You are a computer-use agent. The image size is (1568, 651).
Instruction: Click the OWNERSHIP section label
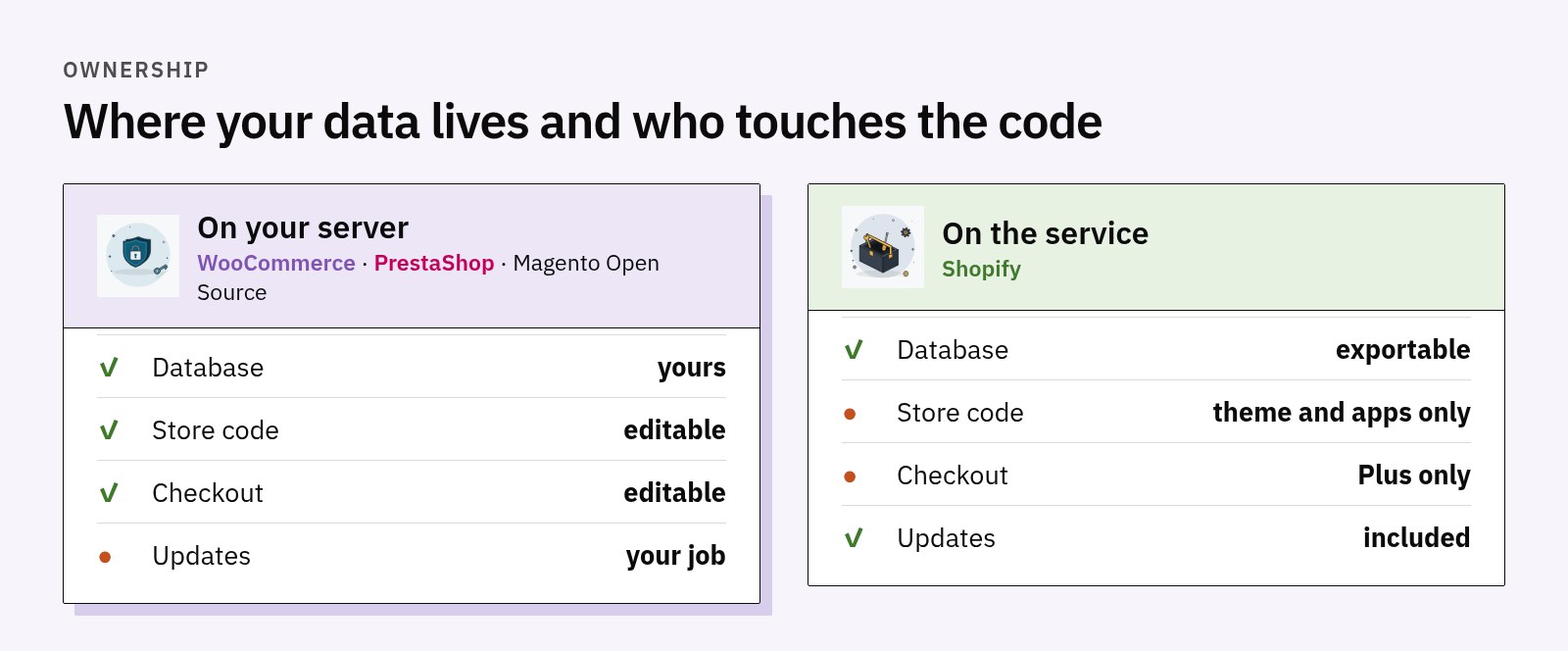[136, 71]
